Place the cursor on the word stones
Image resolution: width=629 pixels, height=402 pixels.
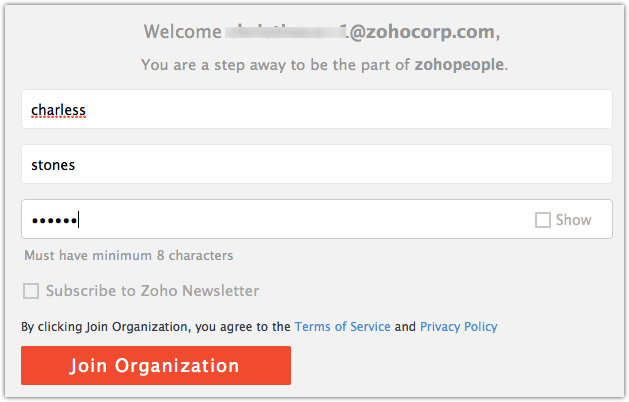click(x=54, y=164)
